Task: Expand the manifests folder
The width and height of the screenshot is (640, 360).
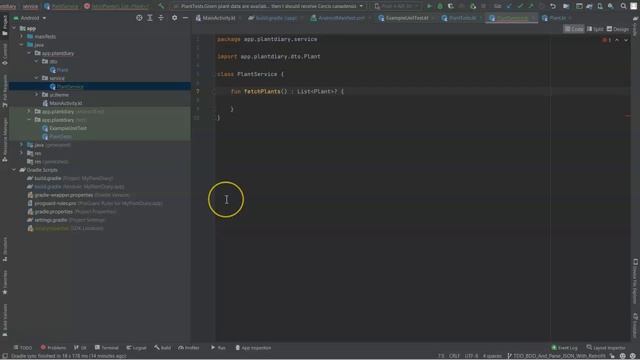Action: (22, 36)
